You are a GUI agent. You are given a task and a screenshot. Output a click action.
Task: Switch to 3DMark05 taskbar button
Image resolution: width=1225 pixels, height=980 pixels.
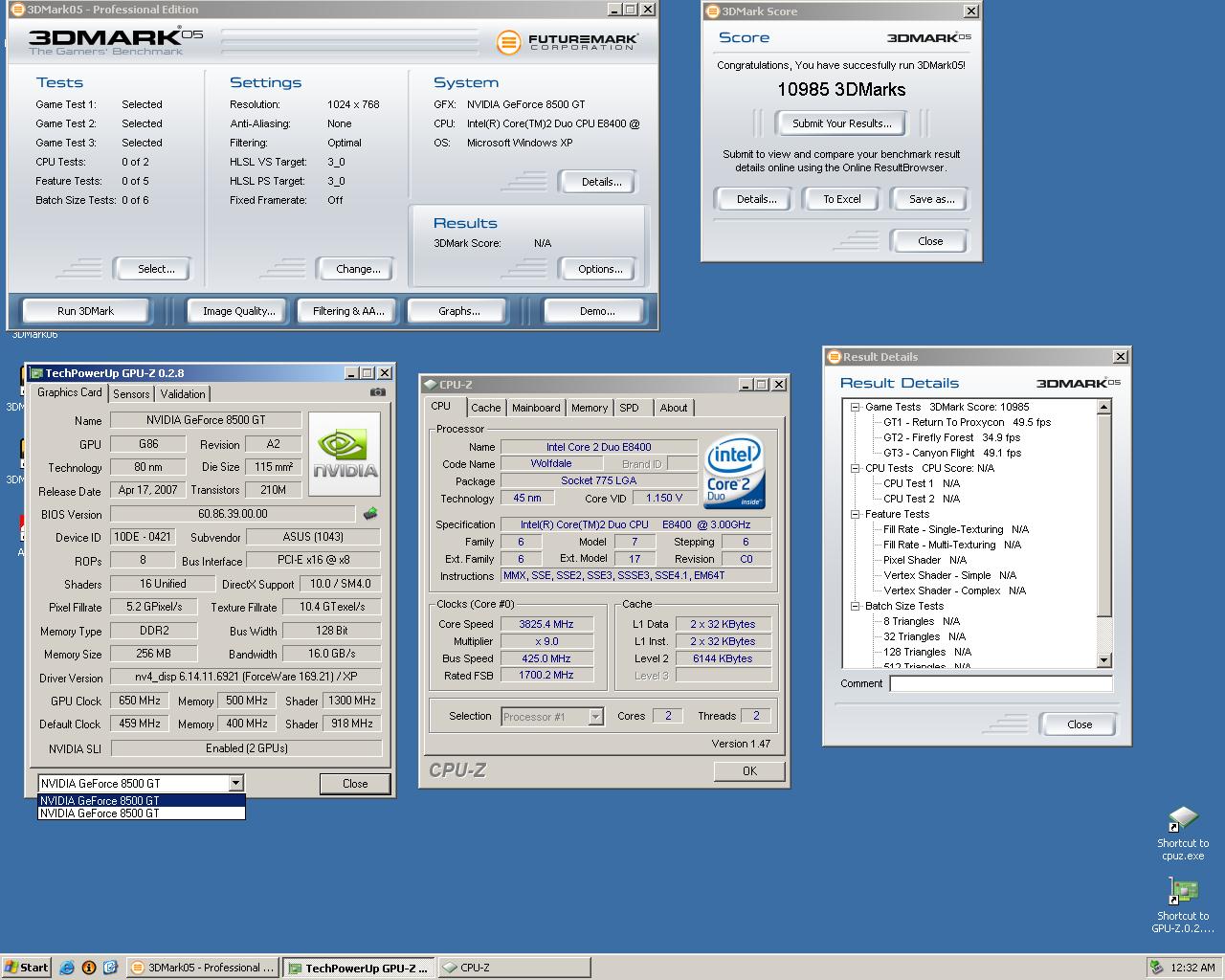pos(203,968)
